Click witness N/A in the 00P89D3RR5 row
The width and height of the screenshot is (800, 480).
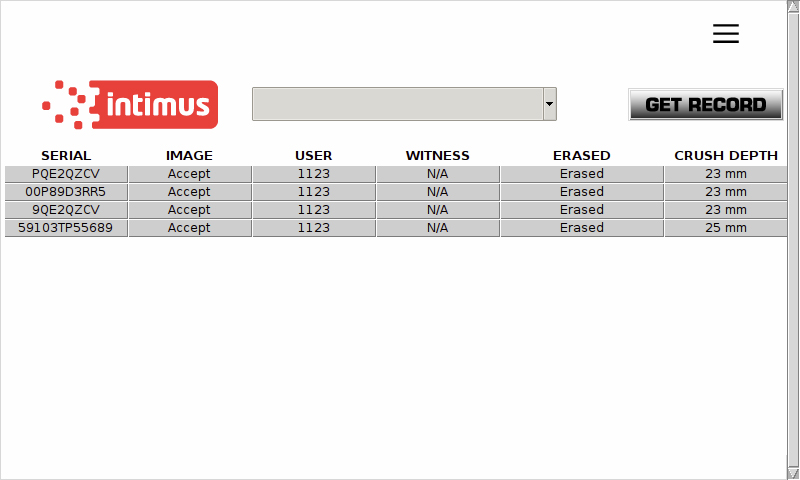[x=438, y=192]
